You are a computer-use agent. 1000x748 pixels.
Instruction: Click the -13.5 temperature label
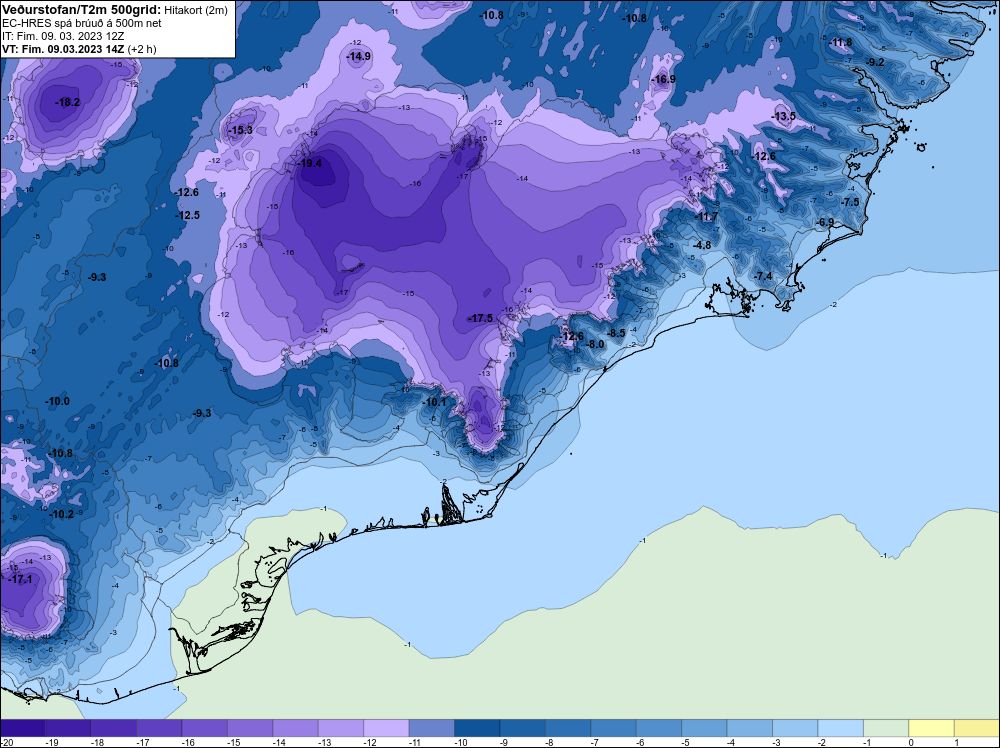pos(784,116)
